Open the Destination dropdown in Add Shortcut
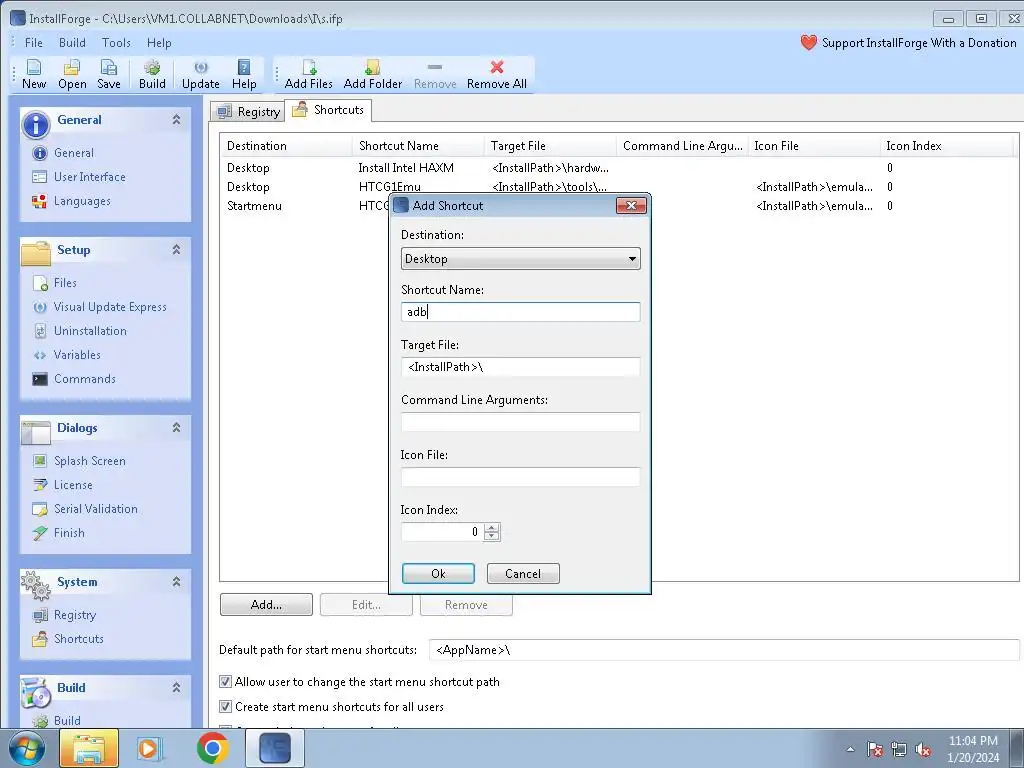 pyautogui.click(x=520, y=259)
